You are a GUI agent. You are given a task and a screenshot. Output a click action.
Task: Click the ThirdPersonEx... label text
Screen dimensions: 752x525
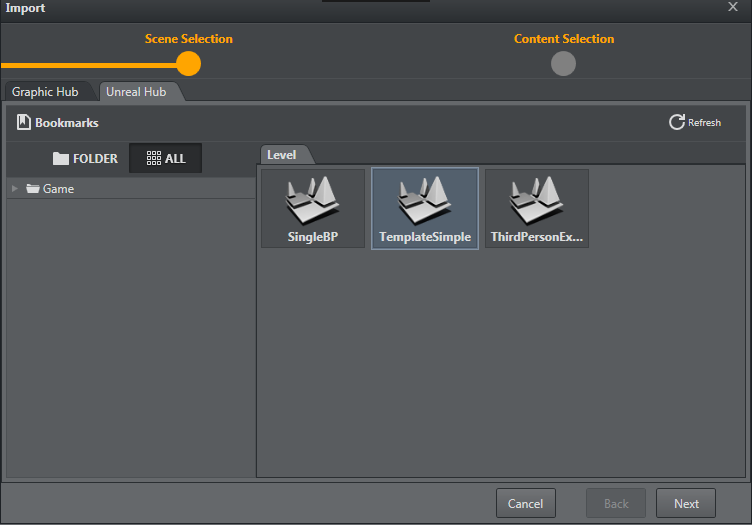pos(536,238)
